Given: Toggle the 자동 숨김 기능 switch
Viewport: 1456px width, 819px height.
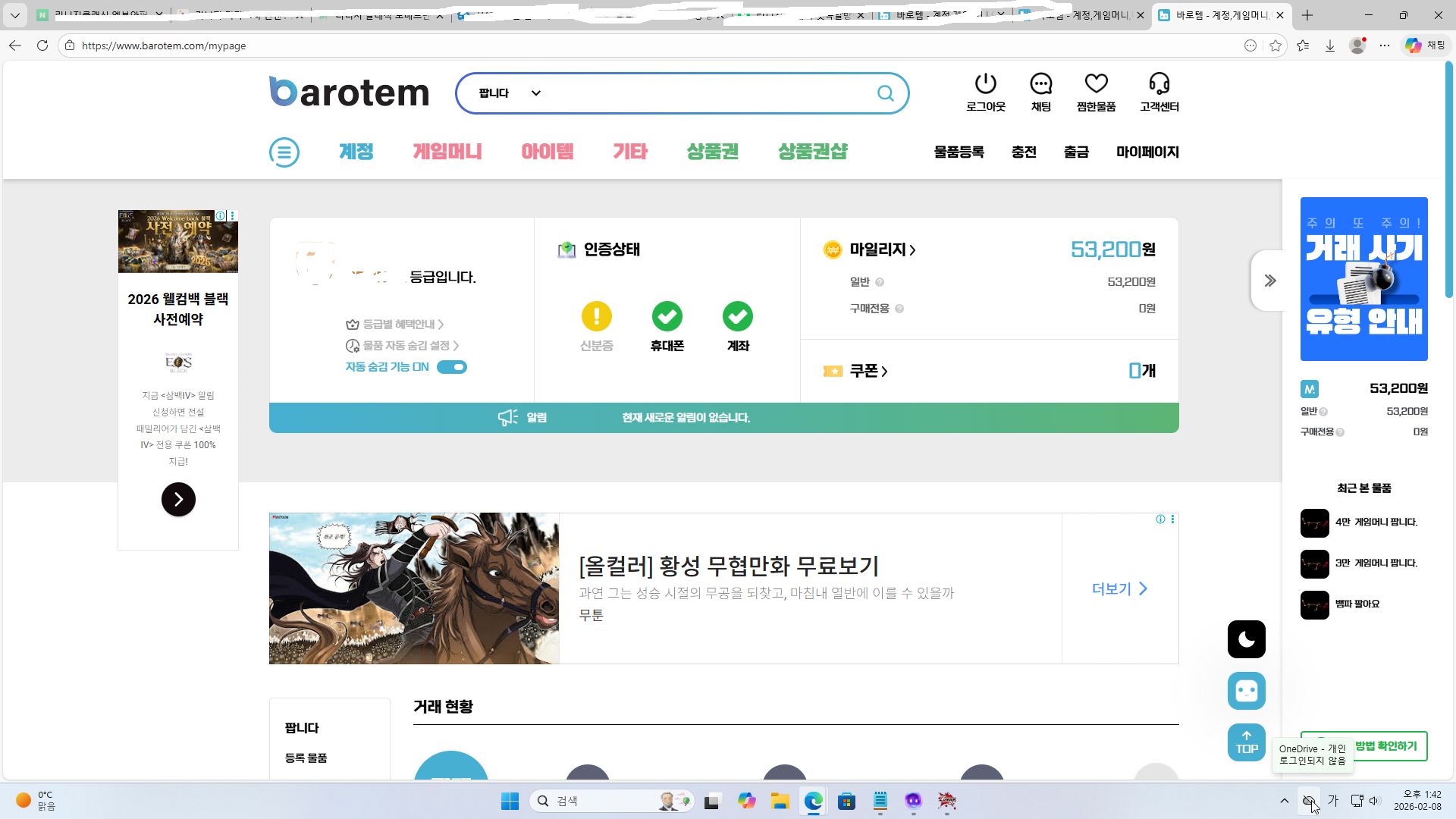Looking at the screenshot, I should click(x=452, y=367).
